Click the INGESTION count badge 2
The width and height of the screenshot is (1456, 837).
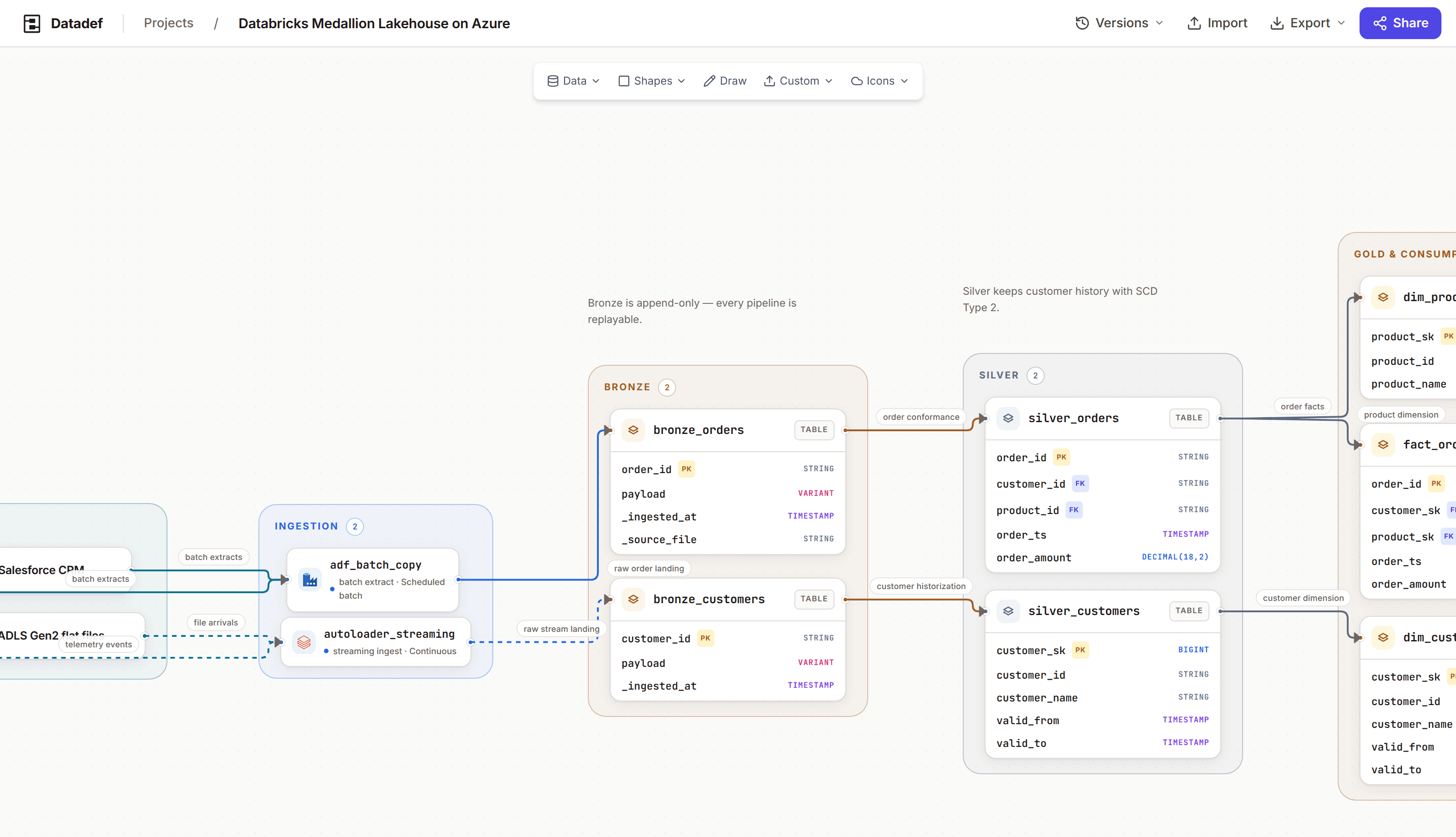(x=354, y=527)
